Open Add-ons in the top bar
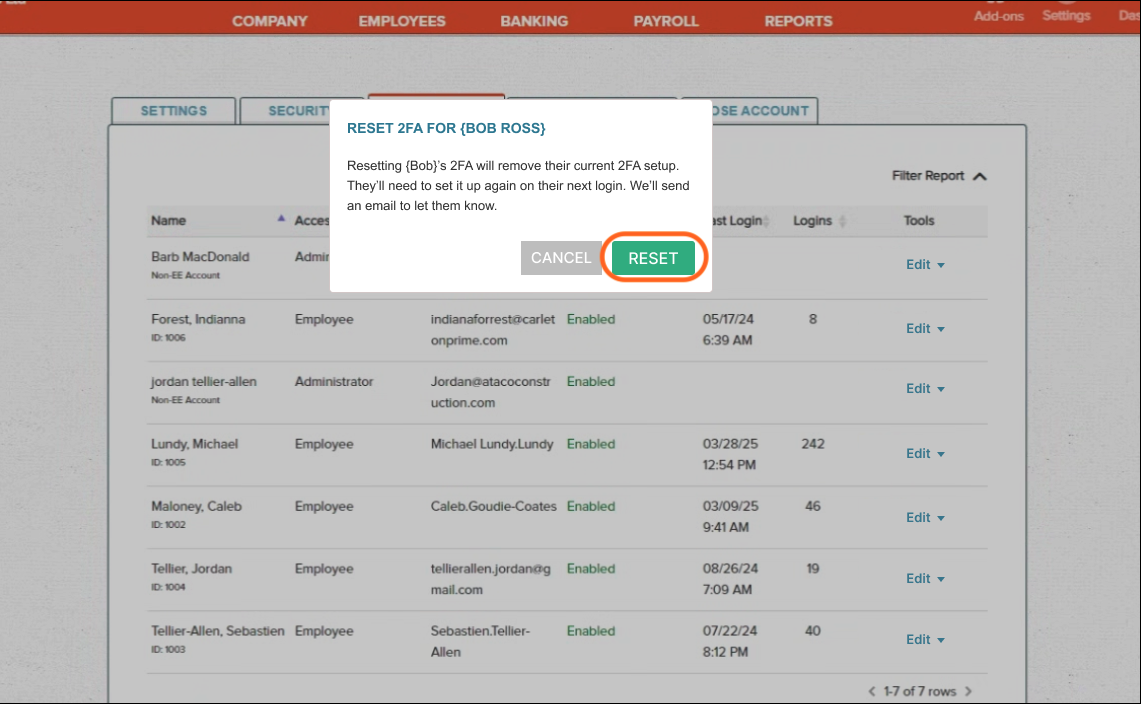This screenshot has width=1141, height=704. [x=999, y=16]
